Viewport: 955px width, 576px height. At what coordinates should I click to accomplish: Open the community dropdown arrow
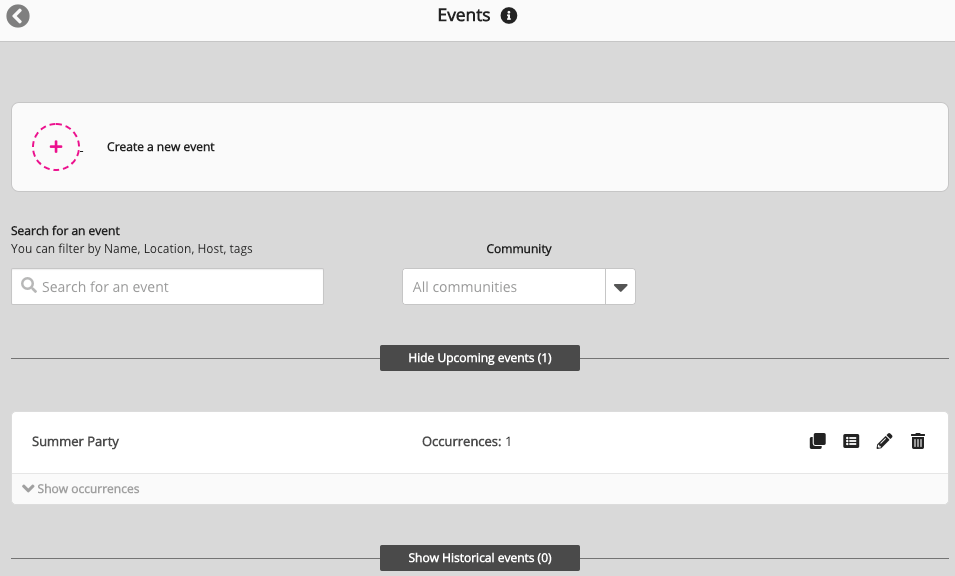pyautogui.click(x=620, y=287)
